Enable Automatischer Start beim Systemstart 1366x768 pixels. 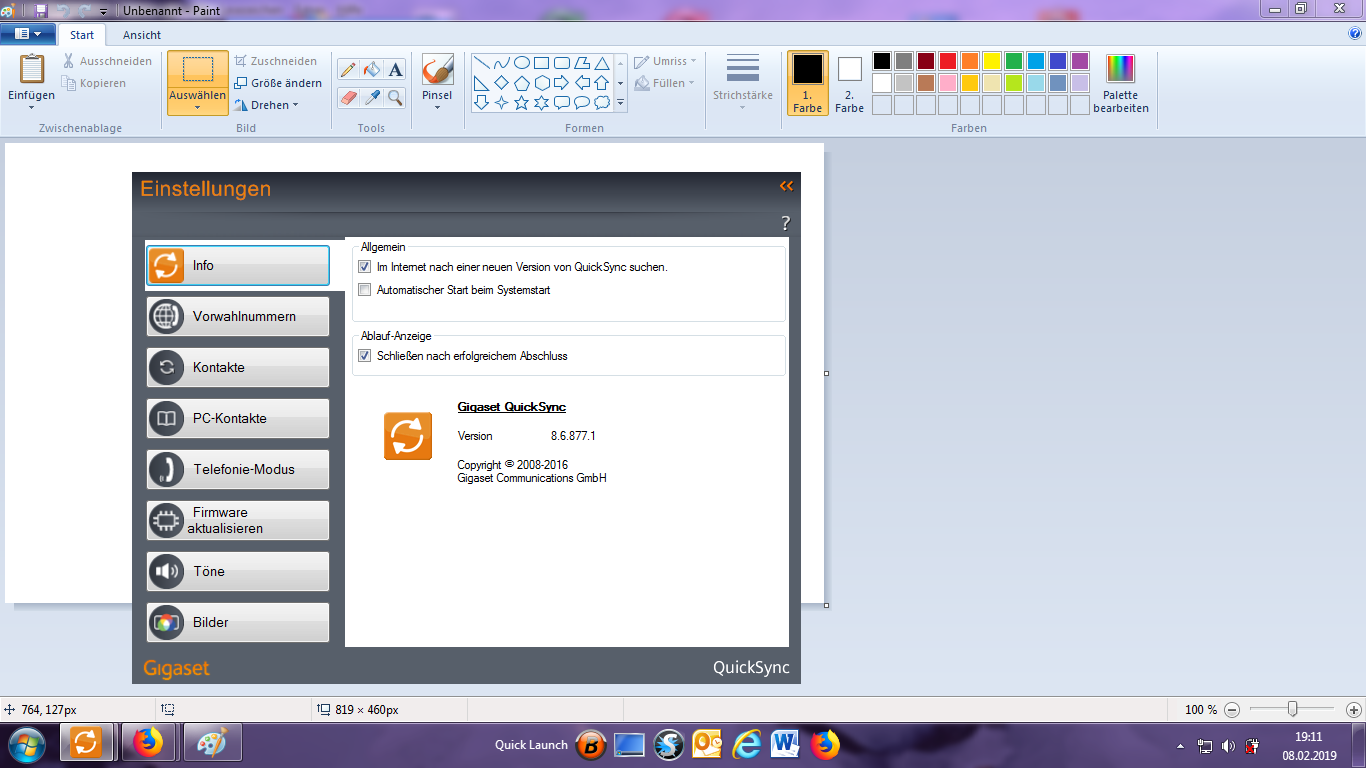pos(364,290)
